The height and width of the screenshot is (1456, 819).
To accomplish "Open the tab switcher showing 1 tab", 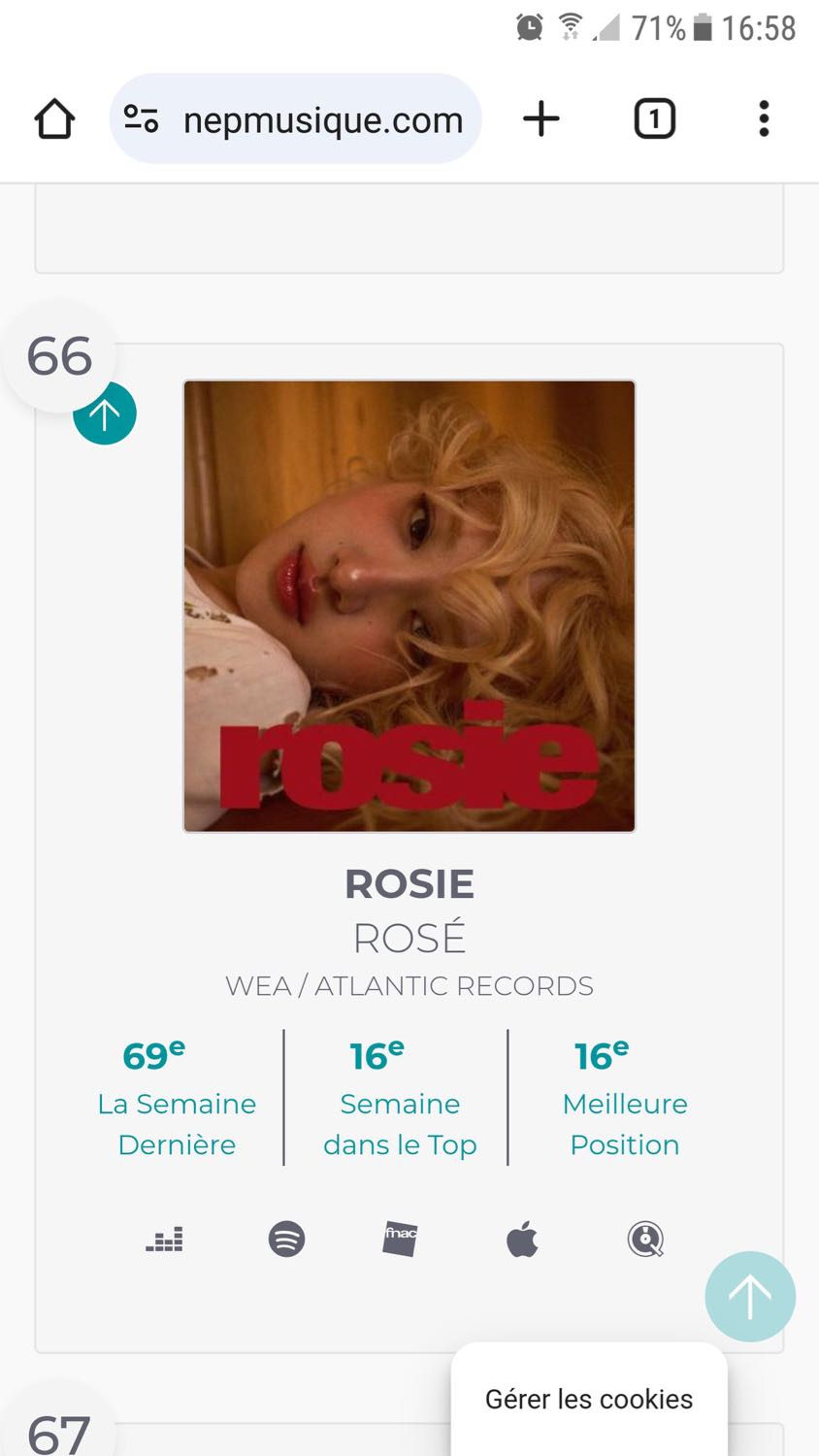I will tap(654, 119).
